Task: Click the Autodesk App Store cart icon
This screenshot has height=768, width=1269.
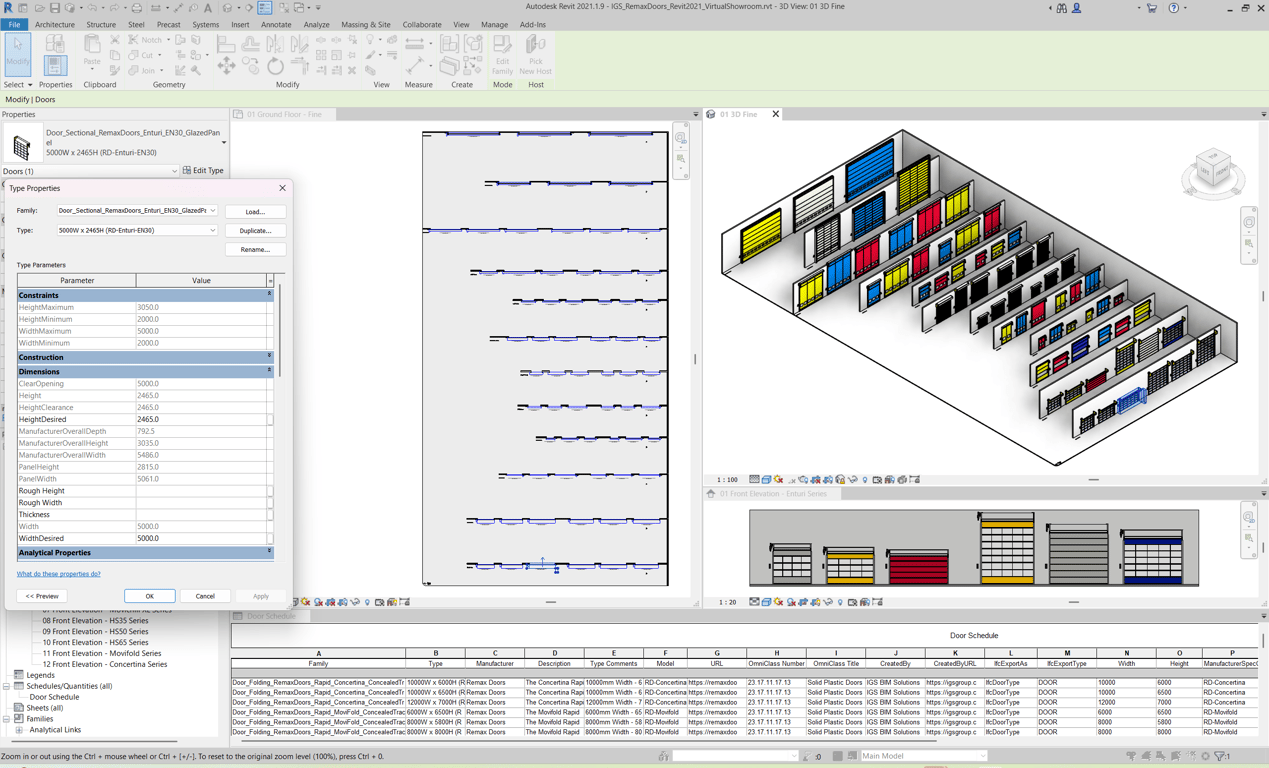Action: [1152, 8]
